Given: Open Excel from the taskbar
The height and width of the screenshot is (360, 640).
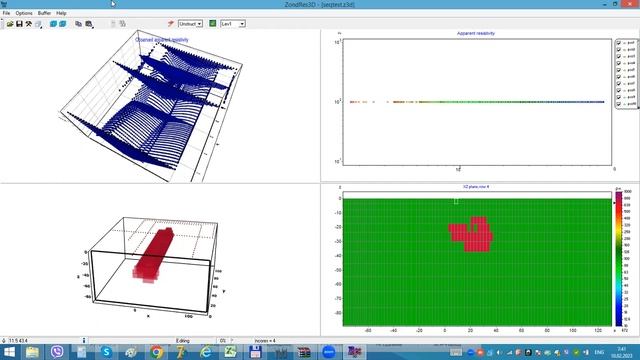Looking at the screenshot, I should tap(231, 352).
